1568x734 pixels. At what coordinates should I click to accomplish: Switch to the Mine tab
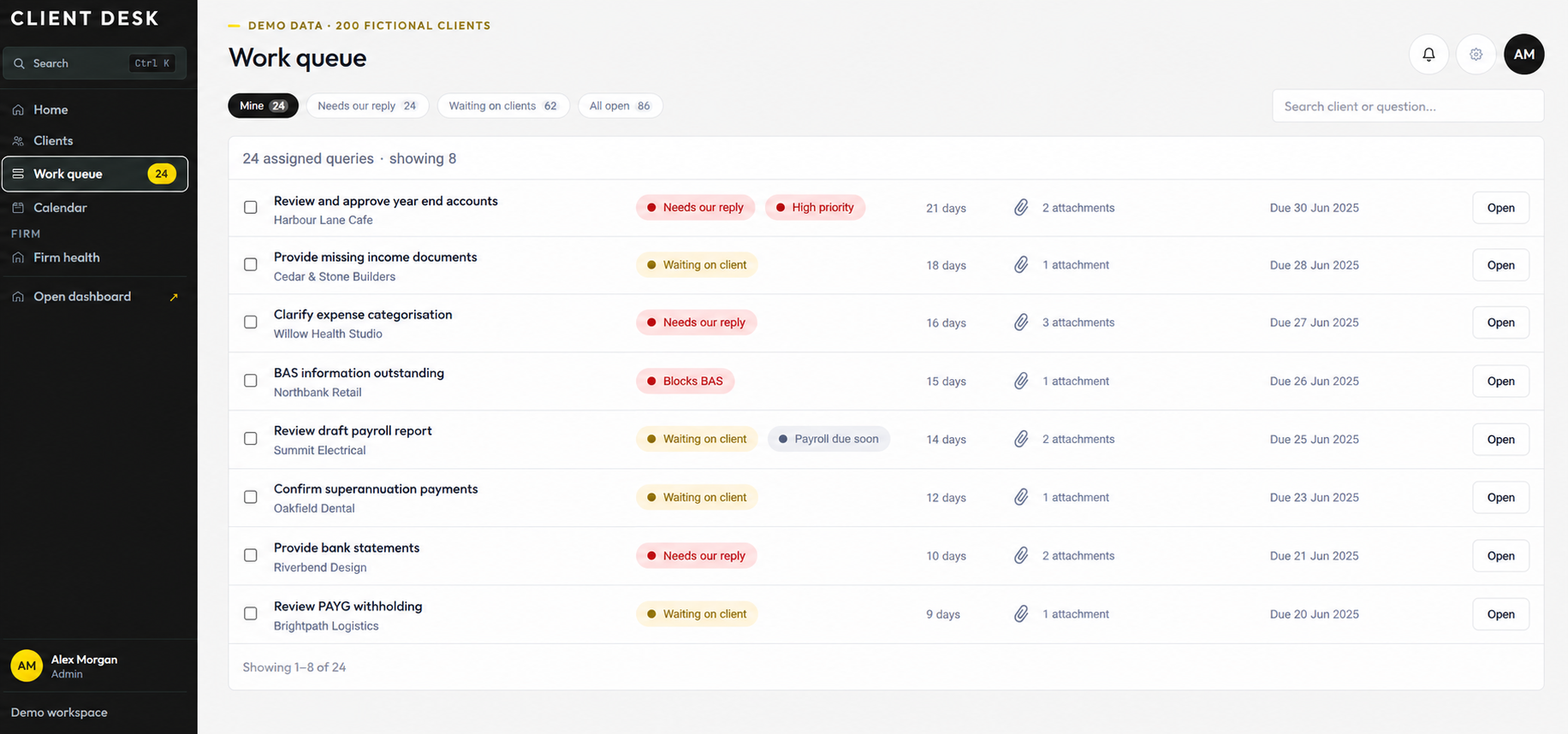click(x=263, y=106)
